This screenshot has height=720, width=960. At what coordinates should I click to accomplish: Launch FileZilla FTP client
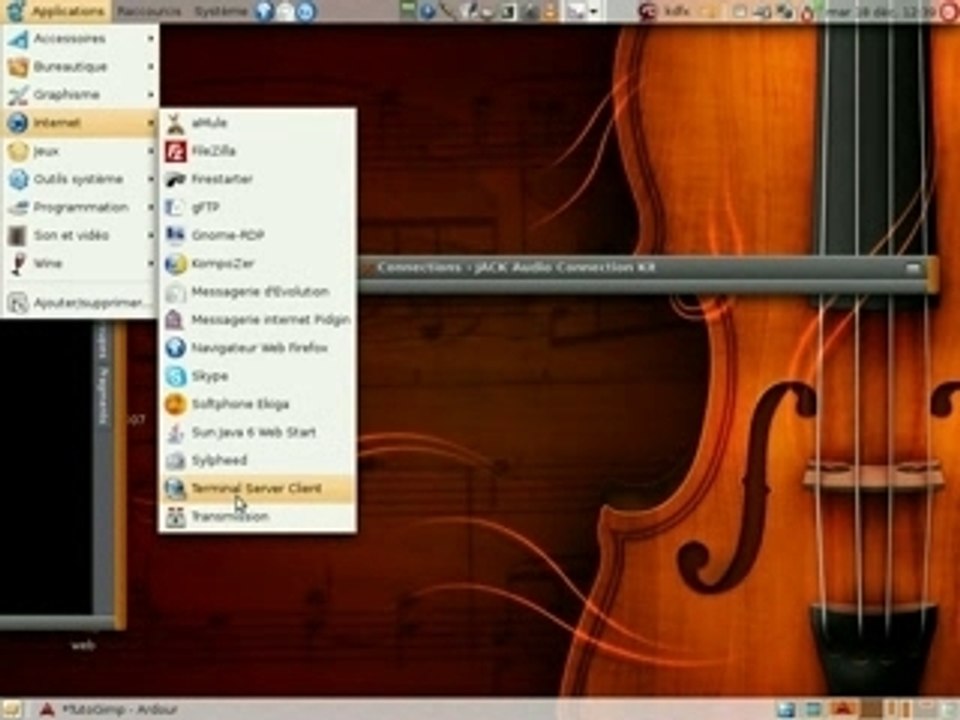tap(258, 151)
